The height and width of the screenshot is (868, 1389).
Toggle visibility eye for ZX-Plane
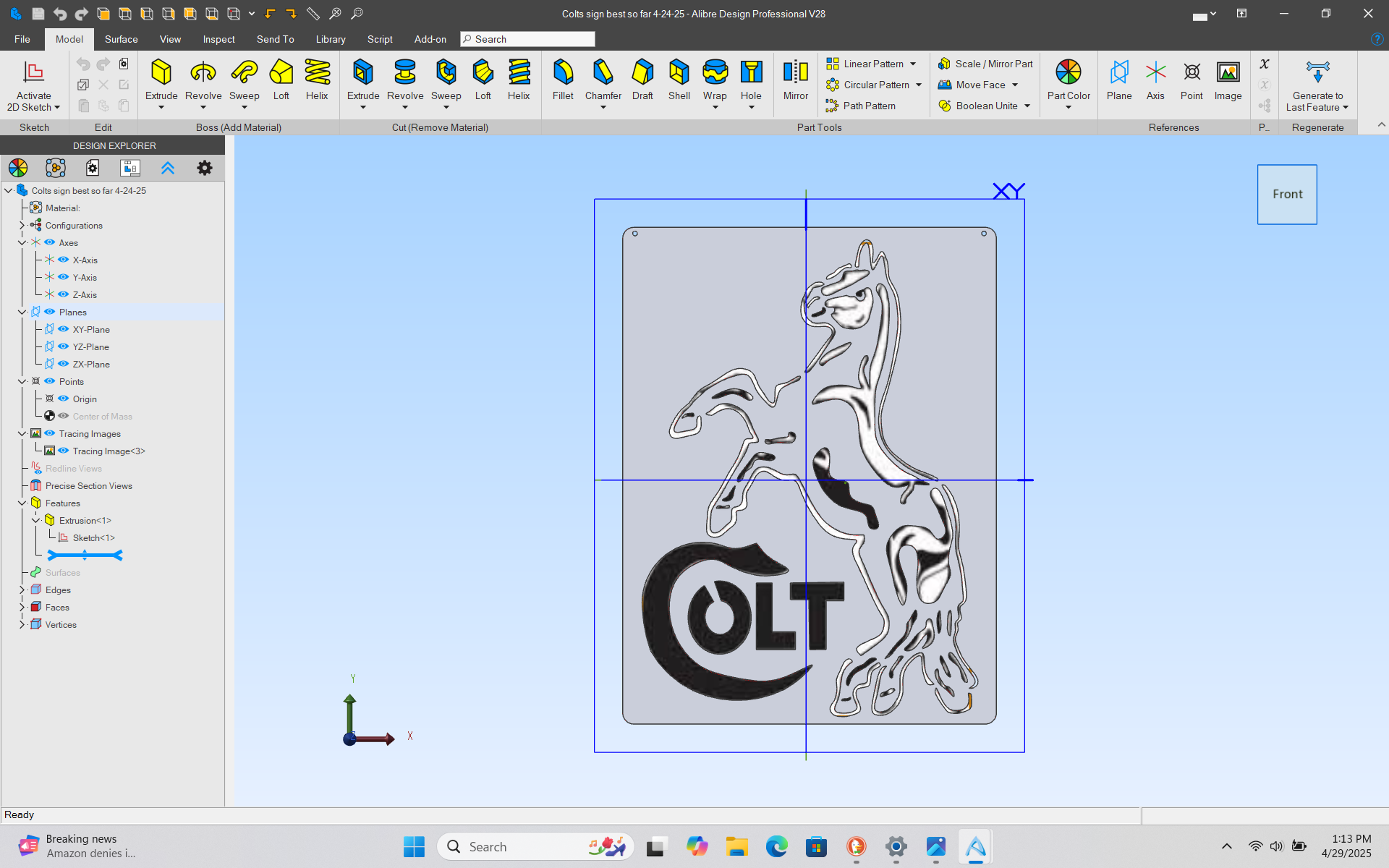point(64,364)
